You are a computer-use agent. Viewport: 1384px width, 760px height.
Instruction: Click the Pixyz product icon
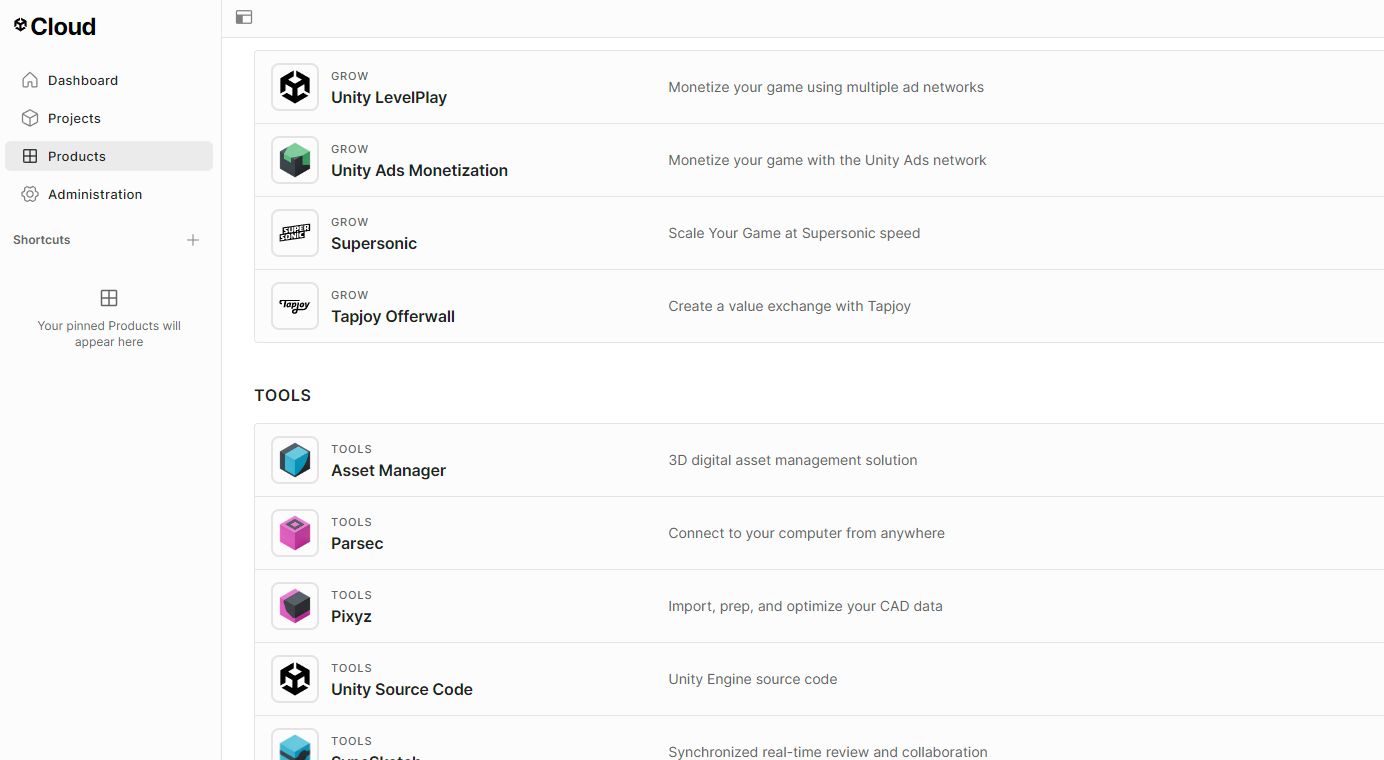(x=295, y=606)
